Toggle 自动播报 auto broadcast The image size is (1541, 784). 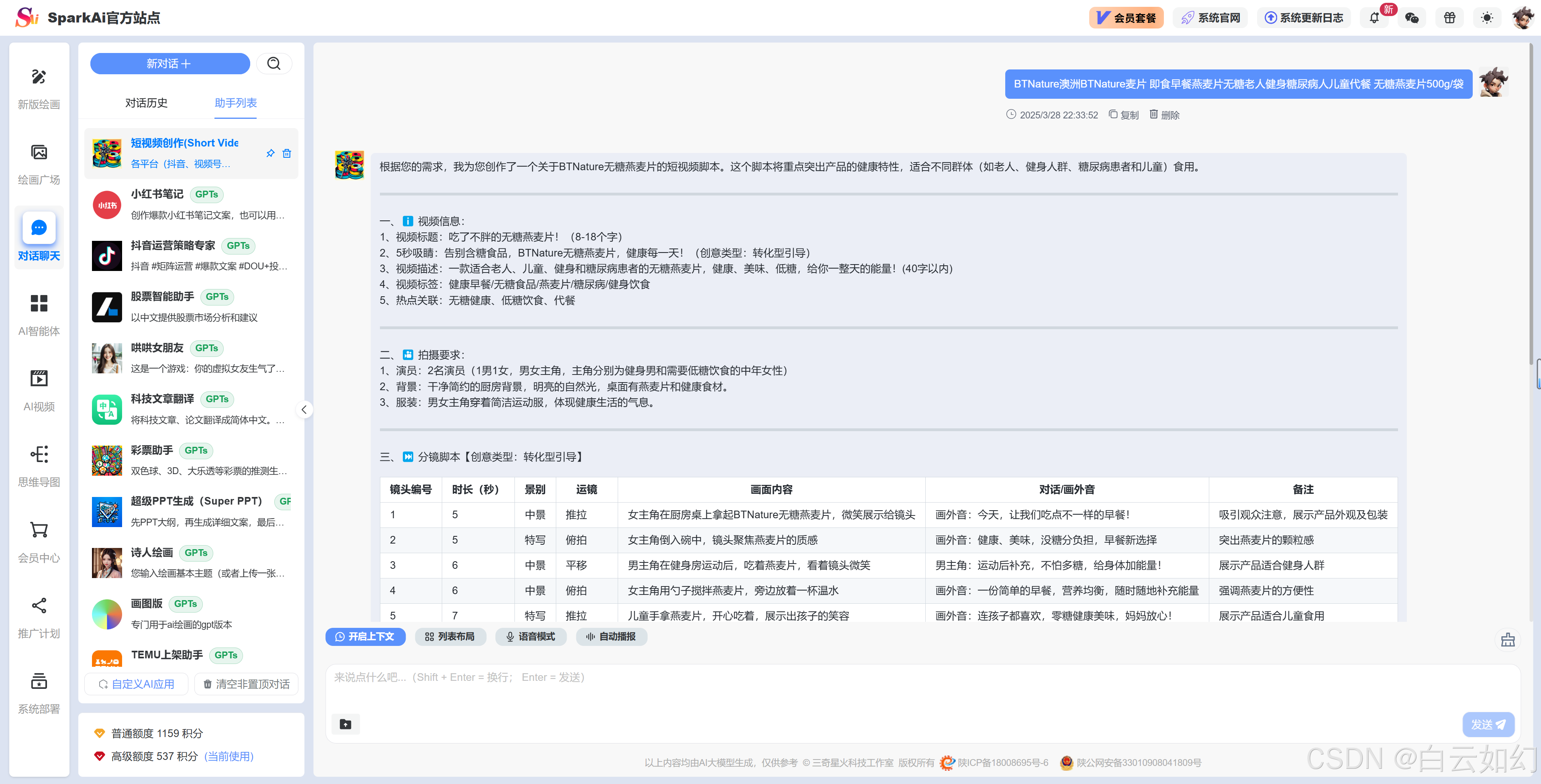click(x=611, y=636)
